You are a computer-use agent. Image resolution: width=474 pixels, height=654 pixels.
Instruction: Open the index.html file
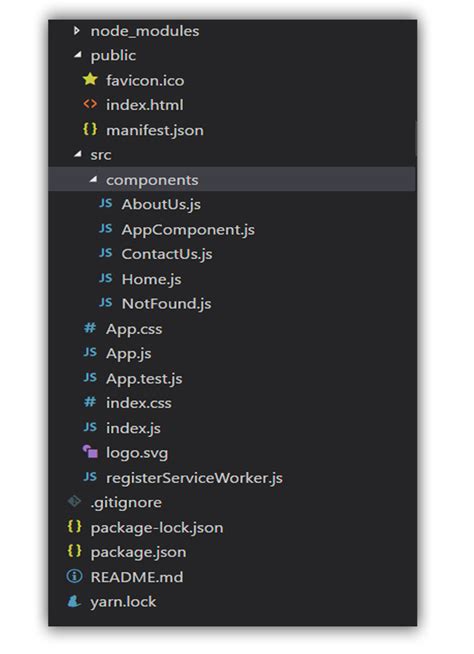click(x=144, y=105)
